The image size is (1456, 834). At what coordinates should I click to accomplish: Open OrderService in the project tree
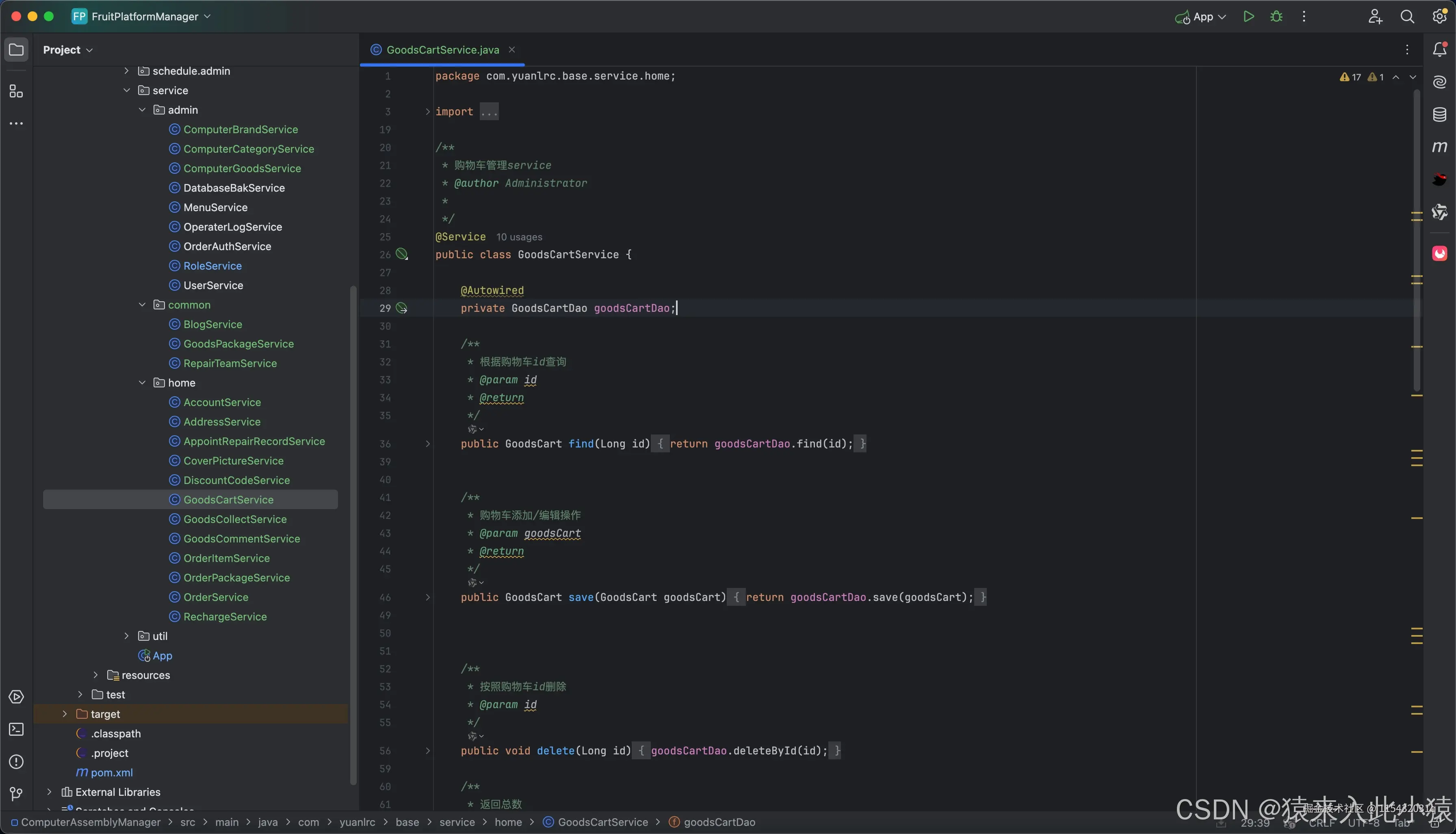215,597
